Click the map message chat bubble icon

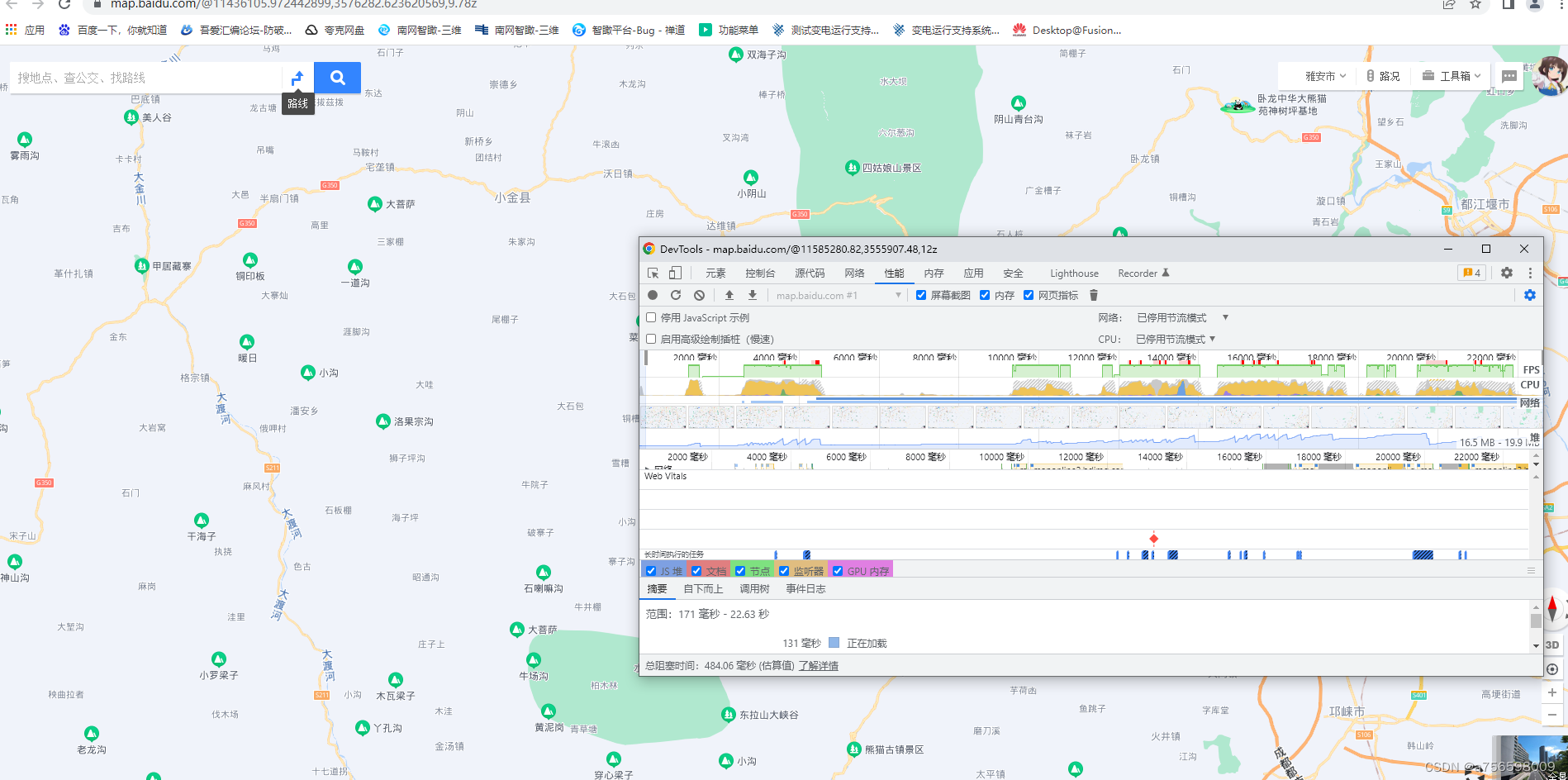click(1509, 76)
